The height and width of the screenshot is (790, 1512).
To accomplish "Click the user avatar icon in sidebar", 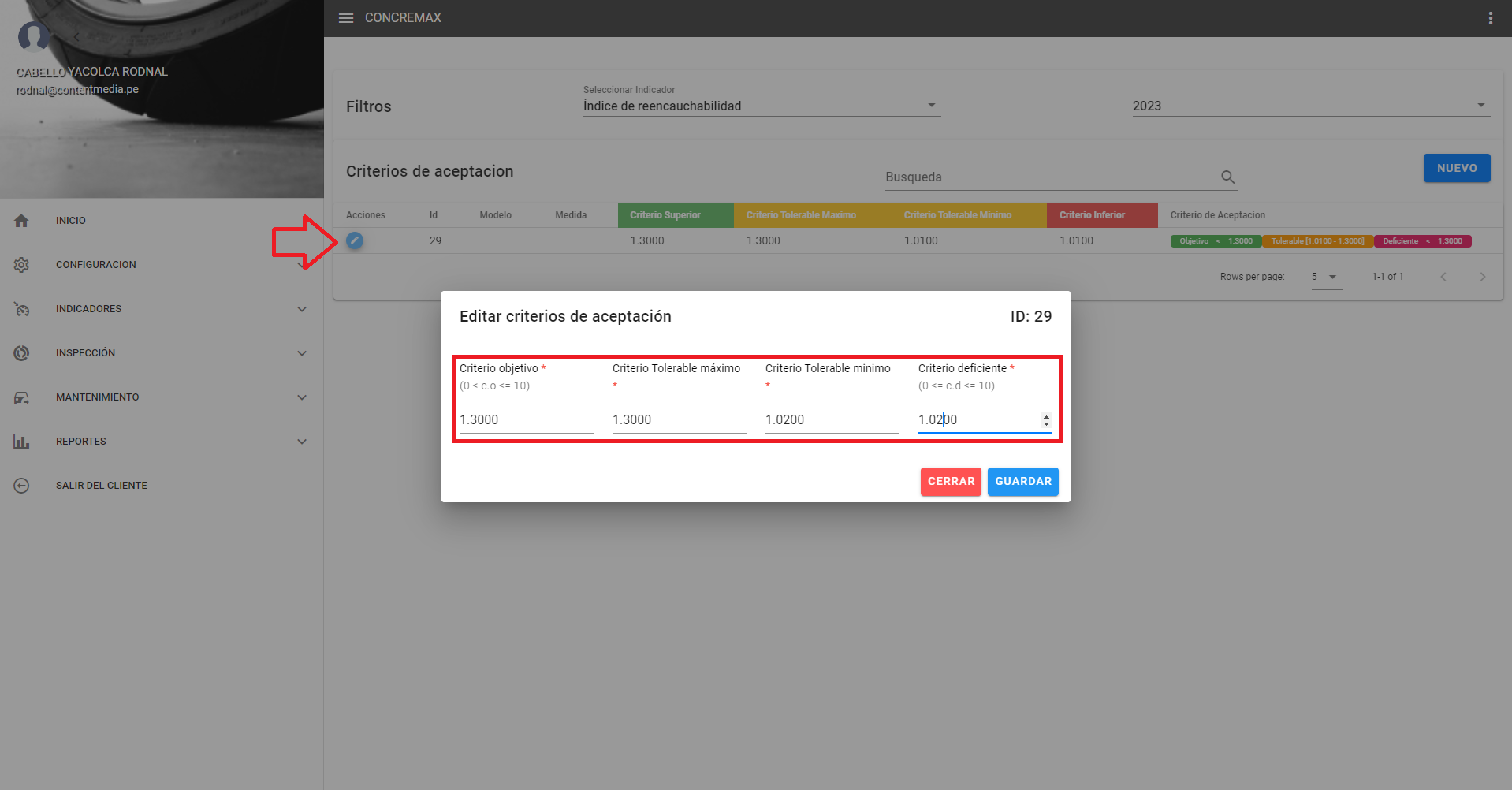I will click(x=33, y=35).
